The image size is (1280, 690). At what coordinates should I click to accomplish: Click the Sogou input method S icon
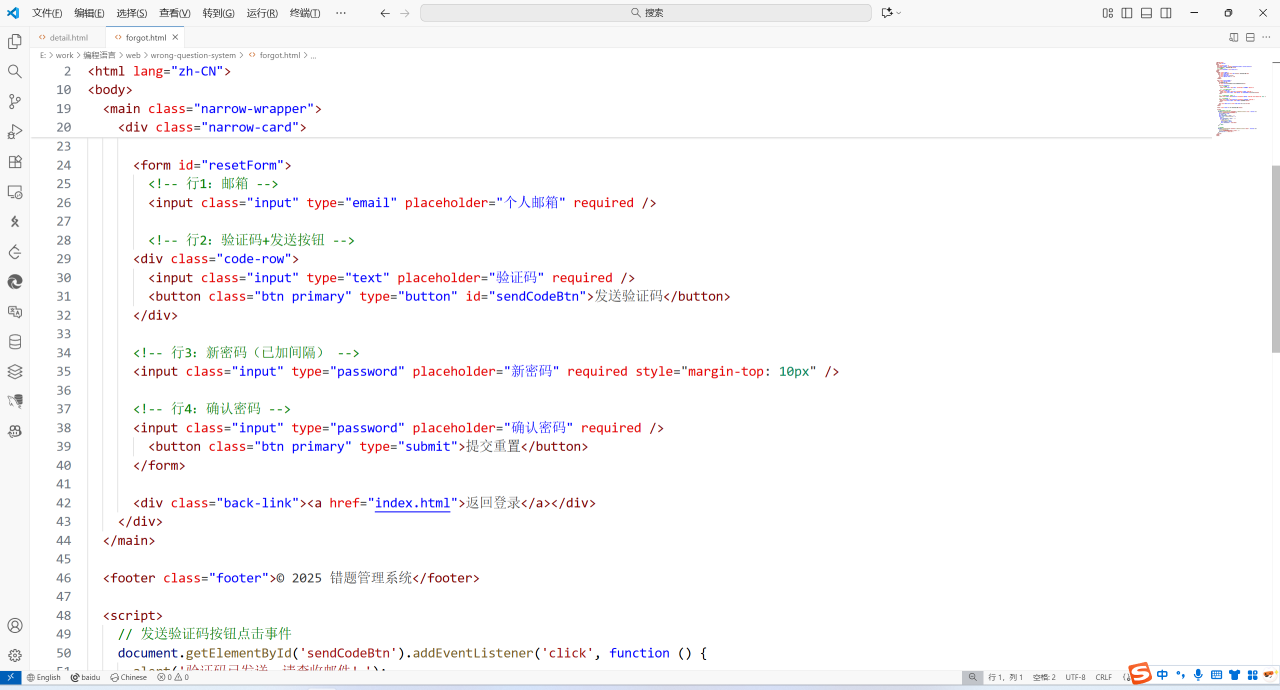pyautogui.click(x=1140, y=674)
